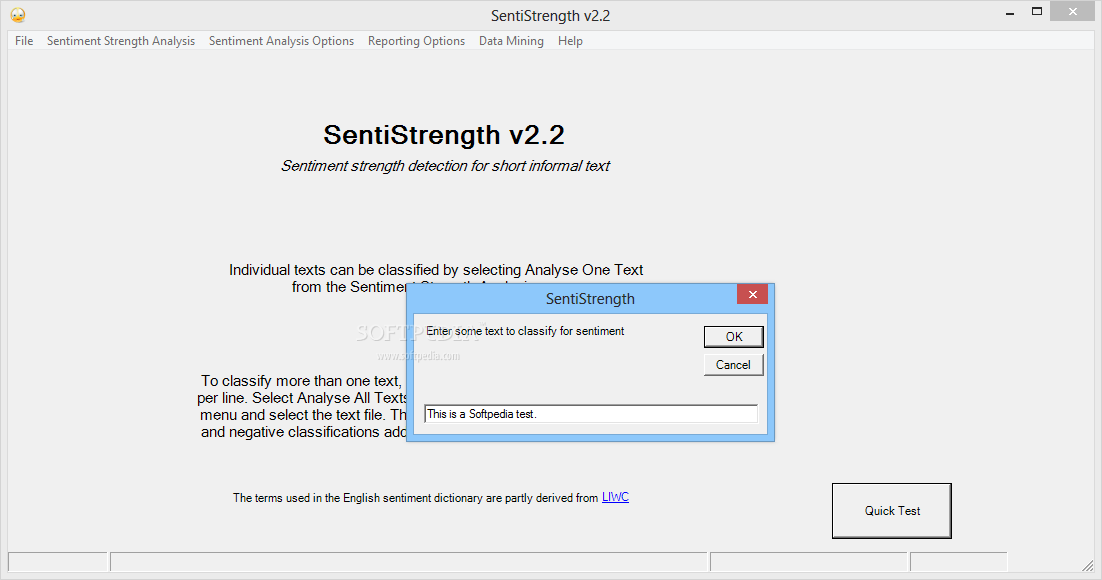Click the SentiStrength smiley app icon
The width and height of the screenshot is (1102, 580).
point(18,15)
